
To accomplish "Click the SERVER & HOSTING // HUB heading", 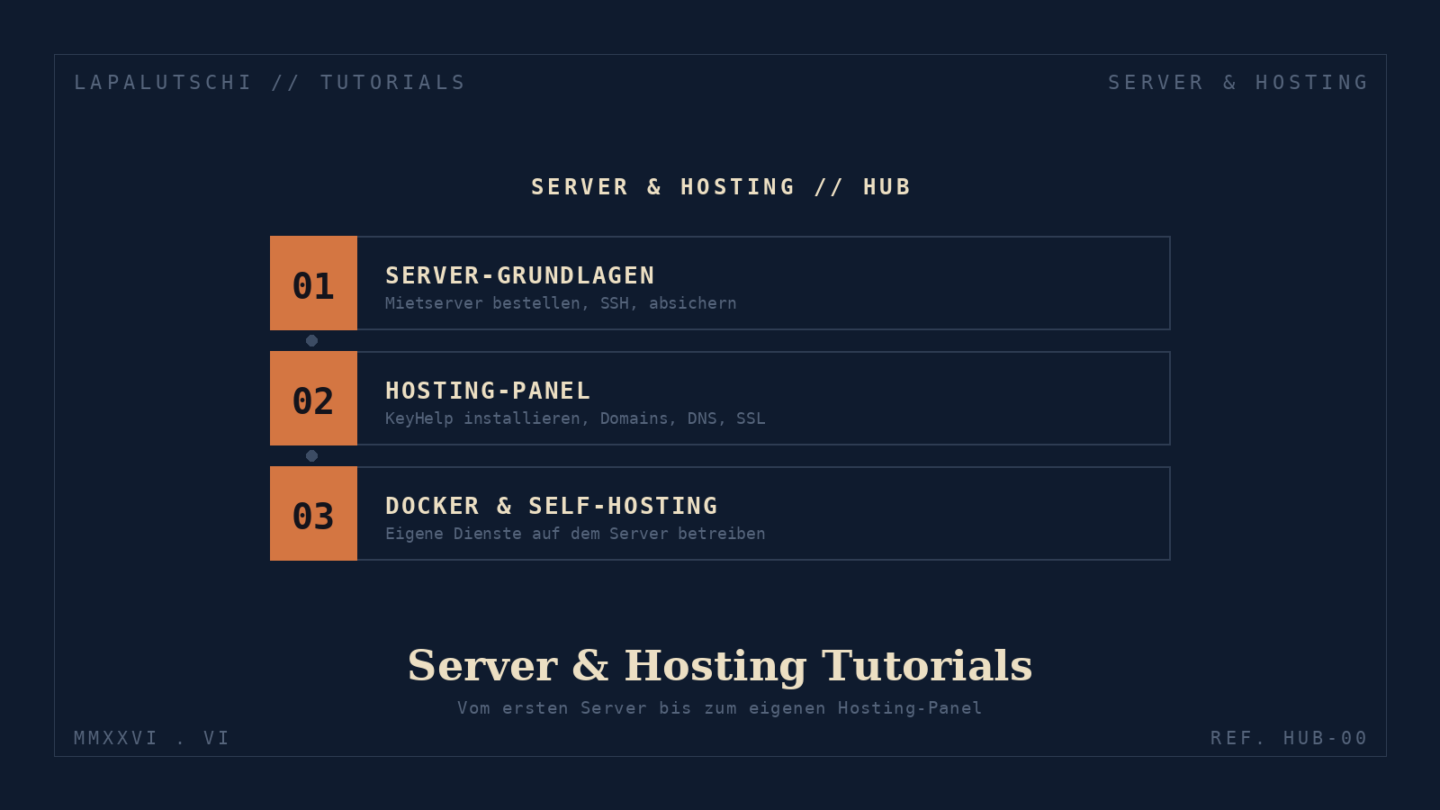I will [x=720, y=187].
